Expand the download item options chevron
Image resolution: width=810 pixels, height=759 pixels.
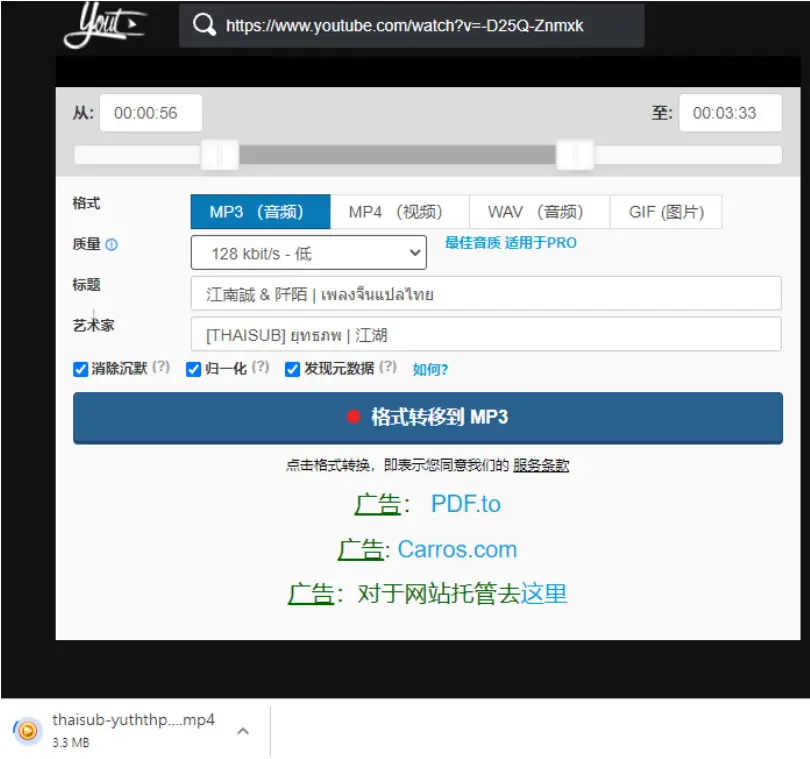point(243,731)
